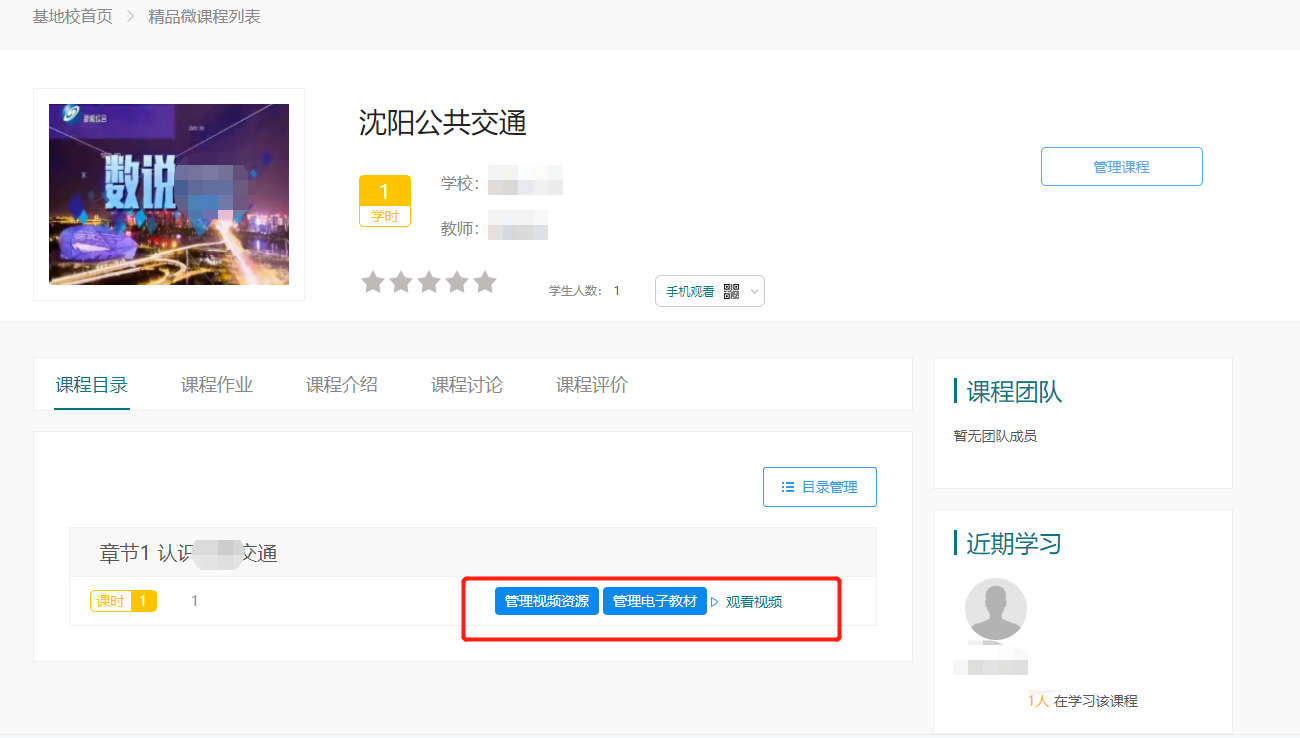
Task: Click the learner avatar under 近期学习
Action: (x=995, y=609)
